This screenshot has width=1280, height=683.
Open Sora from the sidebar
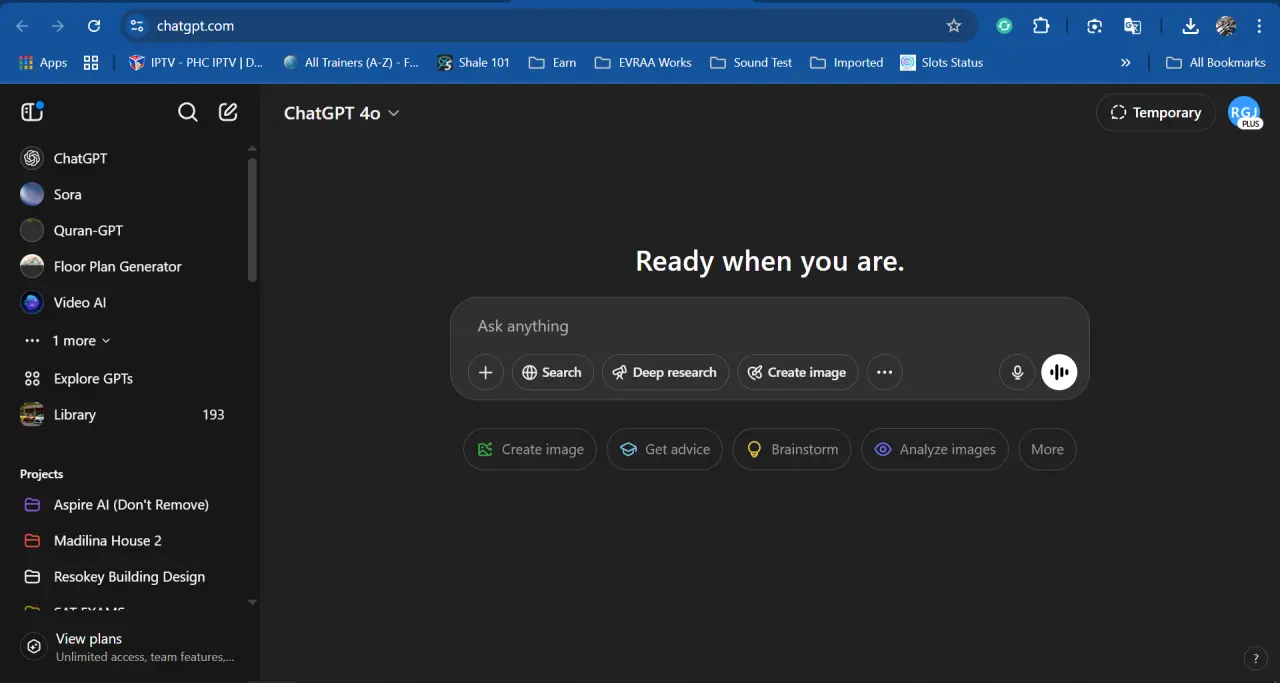[x=126, y=194]
